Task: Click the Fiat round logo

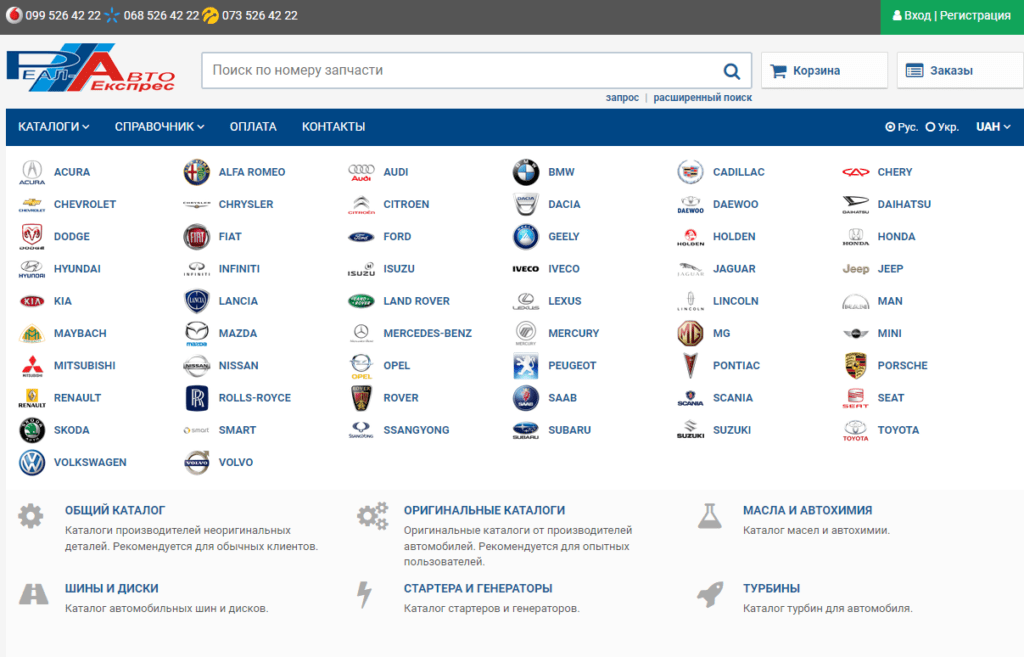Action: click(x=197, y=236)
